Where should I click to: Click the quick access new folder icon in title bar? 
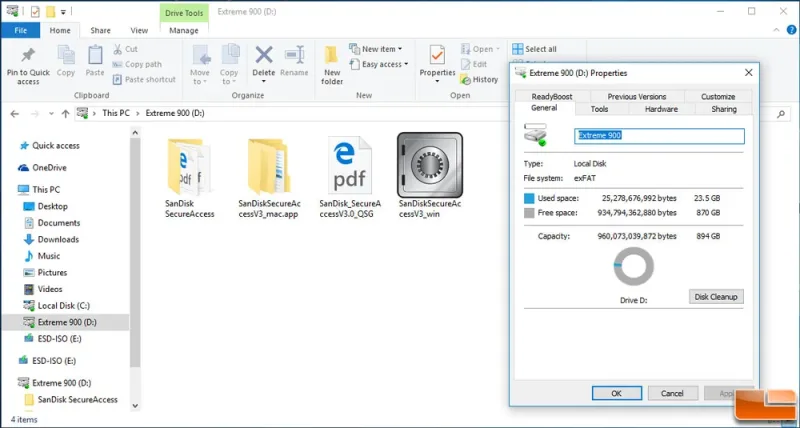click(x=50, y=11)
